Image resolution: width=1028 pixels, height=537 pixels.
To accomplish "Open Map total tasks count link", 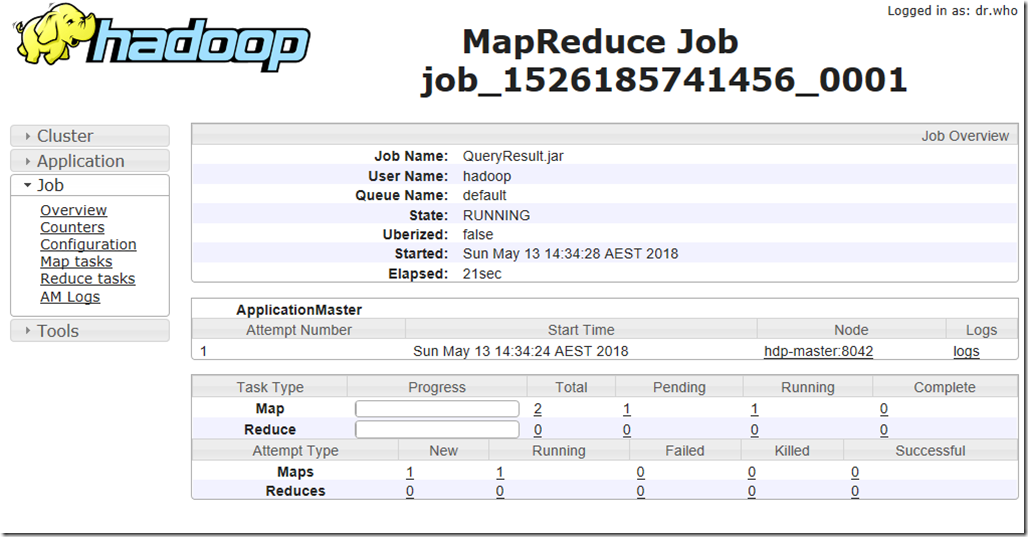I will tap(538, 409).
